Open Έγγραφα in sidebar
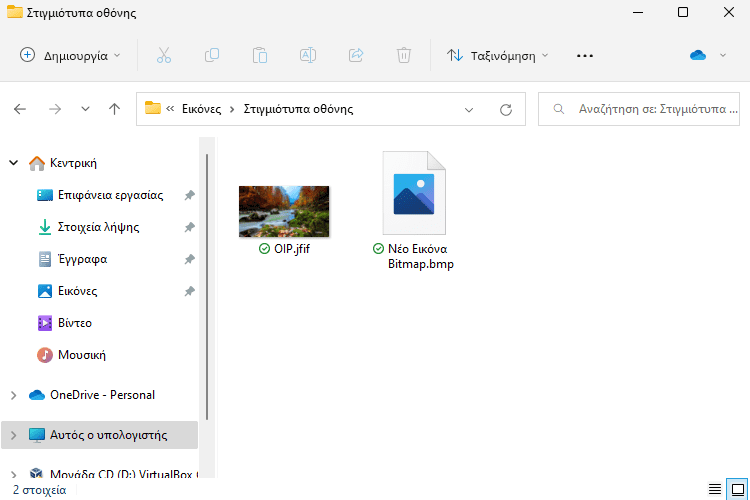The height and width of the screenshot is (500, 750). coord(82,259)
